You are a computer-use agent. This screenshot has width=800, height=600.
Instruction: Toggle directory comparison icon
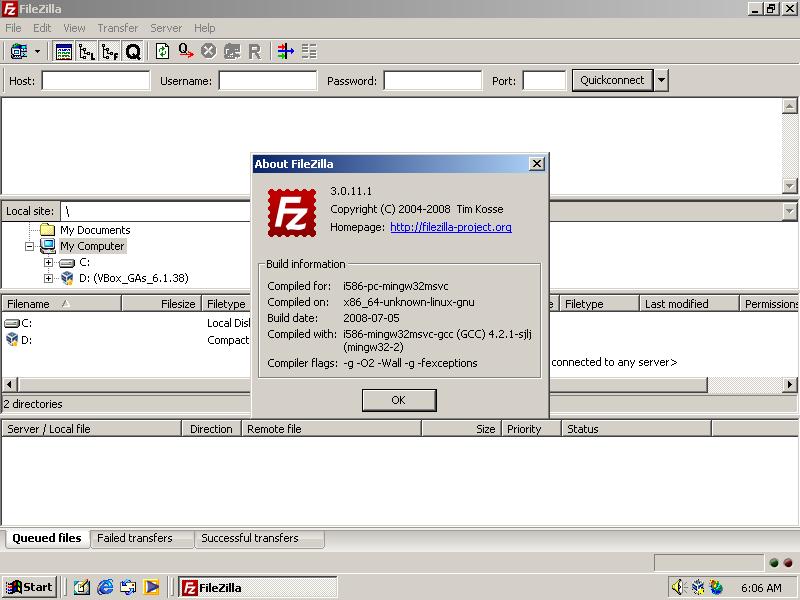tap(309, 52)
